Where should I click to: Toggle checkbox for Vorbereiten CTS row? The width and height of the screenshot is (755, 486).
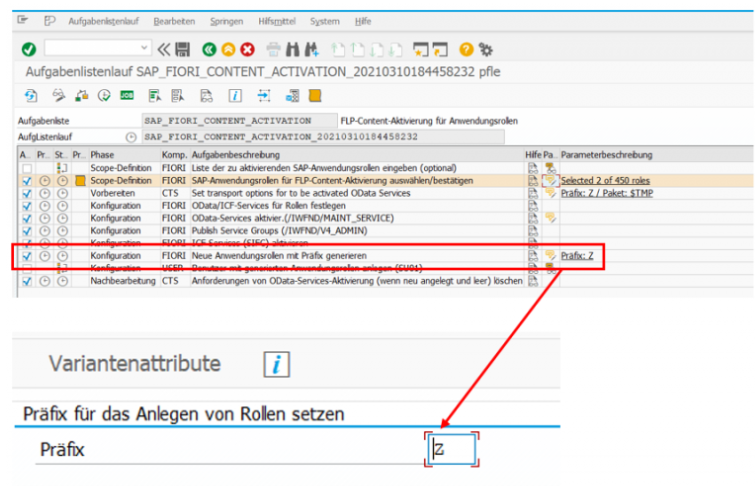27,193
